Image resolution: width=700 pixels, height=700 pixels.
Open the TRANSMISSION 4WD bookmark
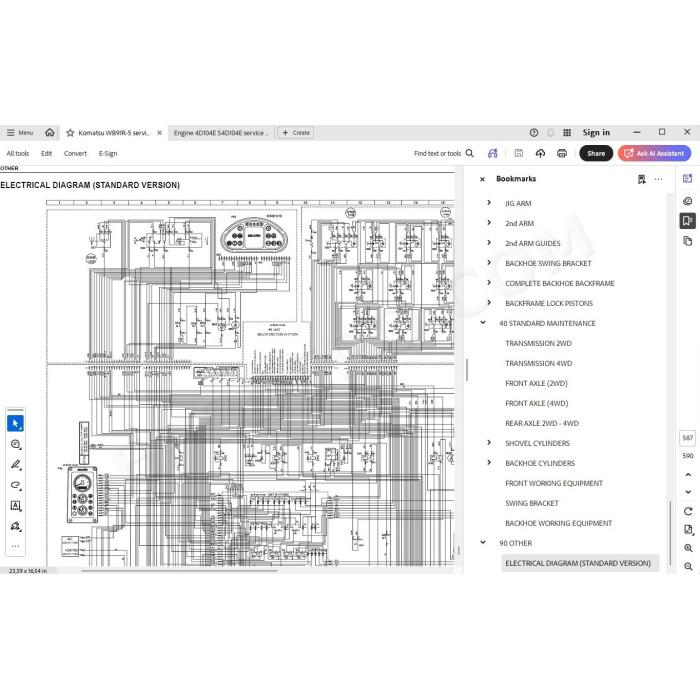click(538, 363)
